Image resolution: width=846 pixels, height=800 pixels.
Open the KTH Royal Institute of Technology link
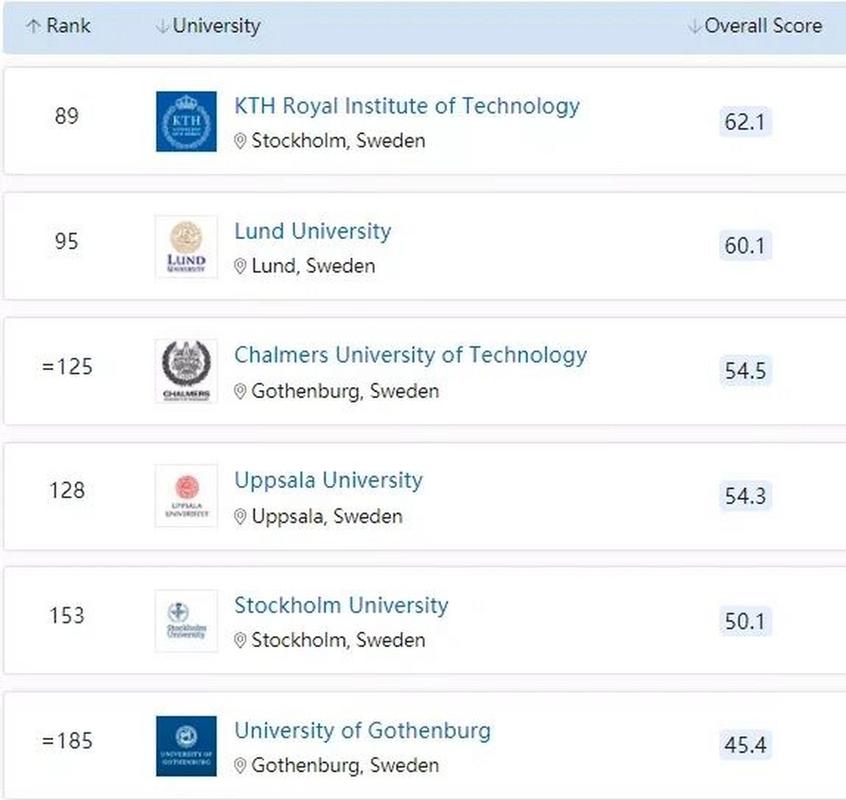pyautogui.click(x=405, y=106)
